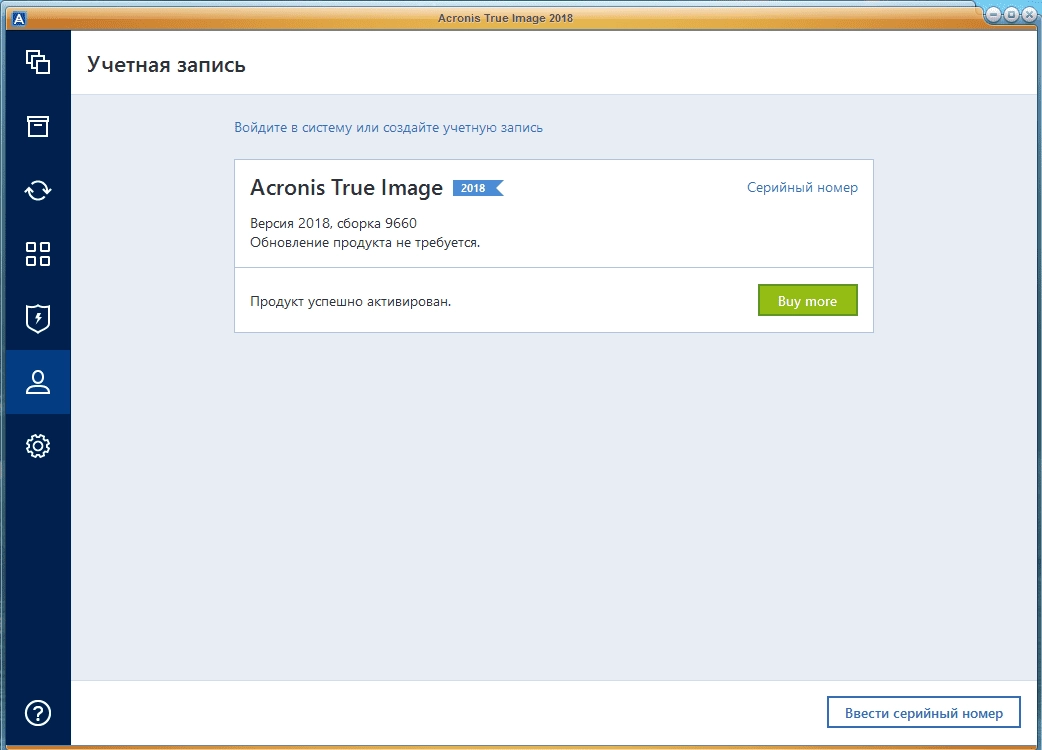Open the Sync section icon

pos(38,191)
